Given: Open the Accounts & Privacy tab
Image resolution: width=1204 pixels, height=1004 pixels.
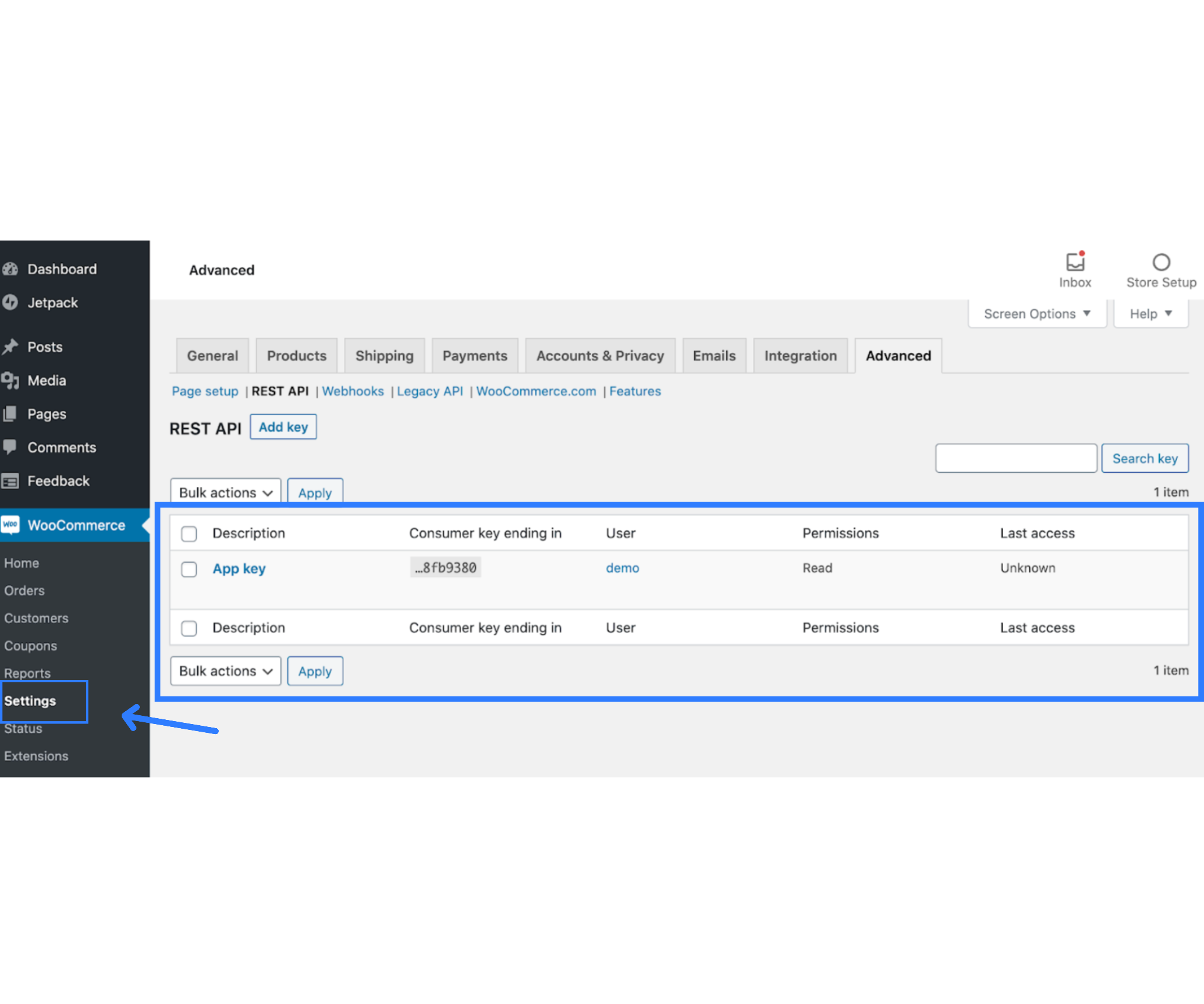Looking at the screenshot, I should pyautogui.click(x=600, y=355).
